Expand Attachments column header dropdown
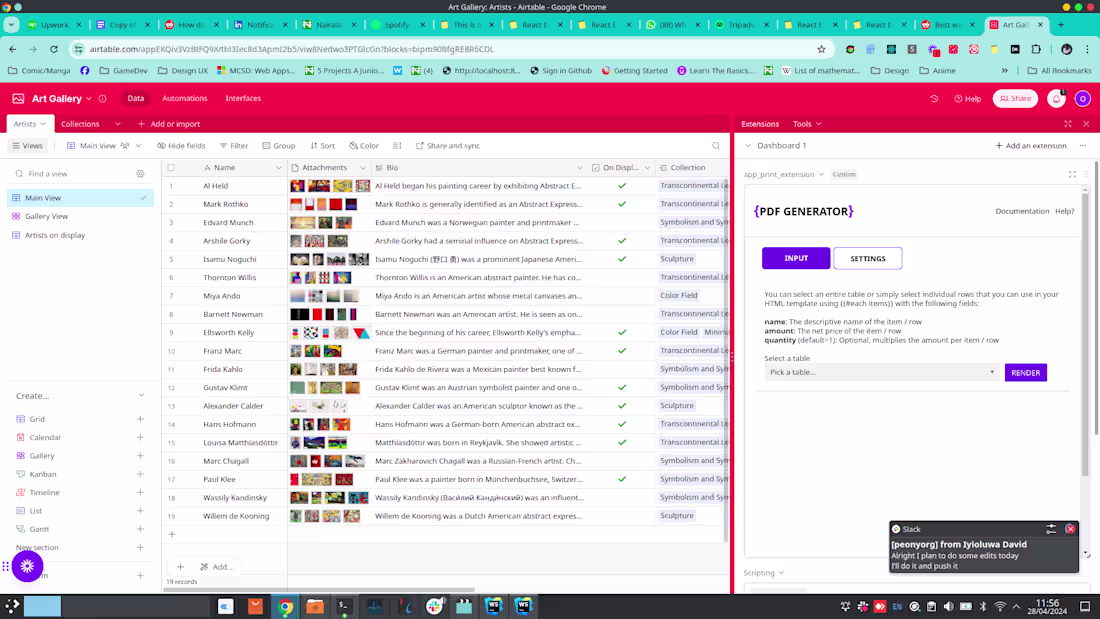Image resolution: width=1100 pixels, height=619 pixels. [x=363, y=168]
